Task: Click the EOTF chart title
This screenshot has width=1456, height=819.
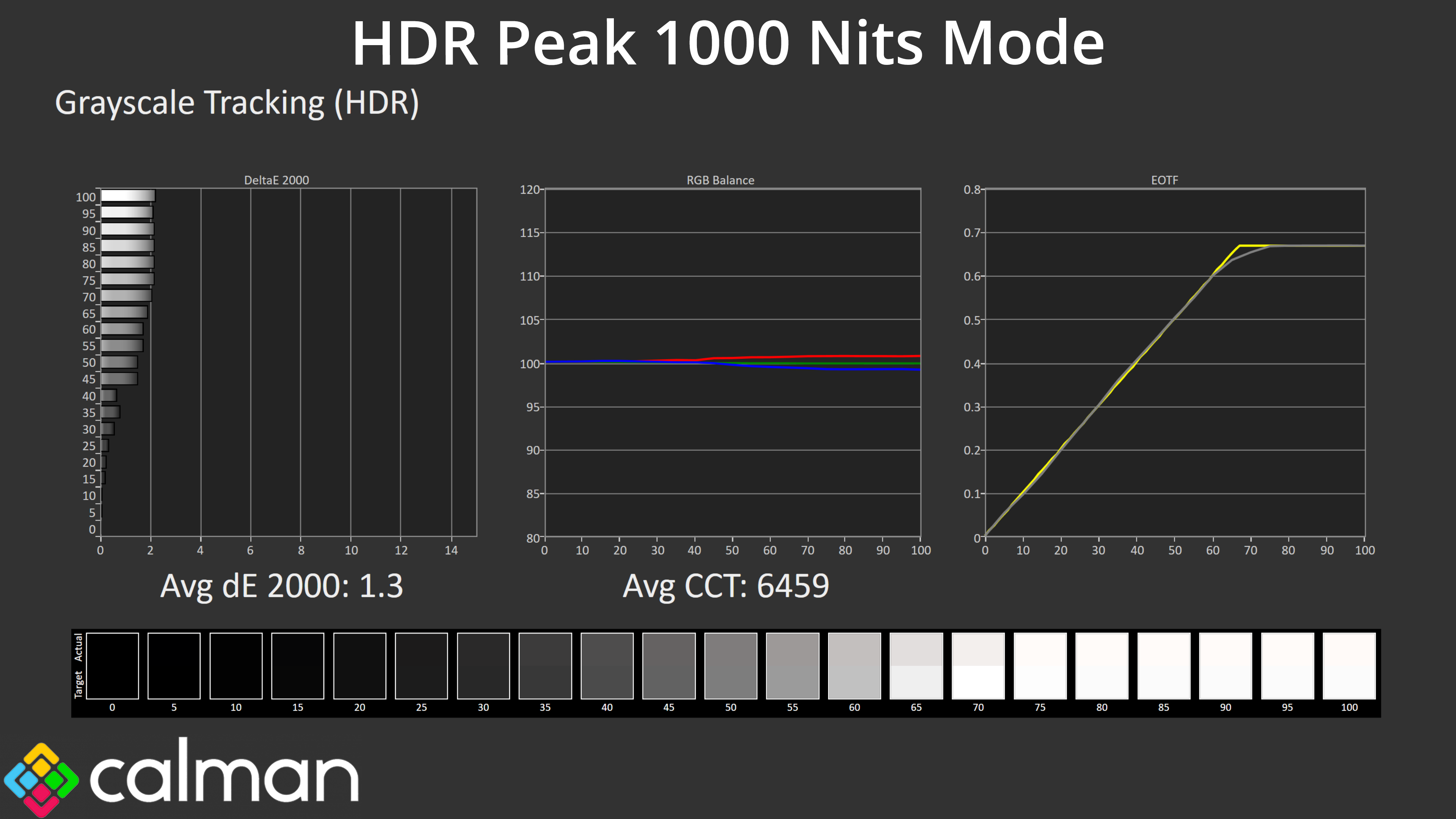Action: click(1164, 180)
